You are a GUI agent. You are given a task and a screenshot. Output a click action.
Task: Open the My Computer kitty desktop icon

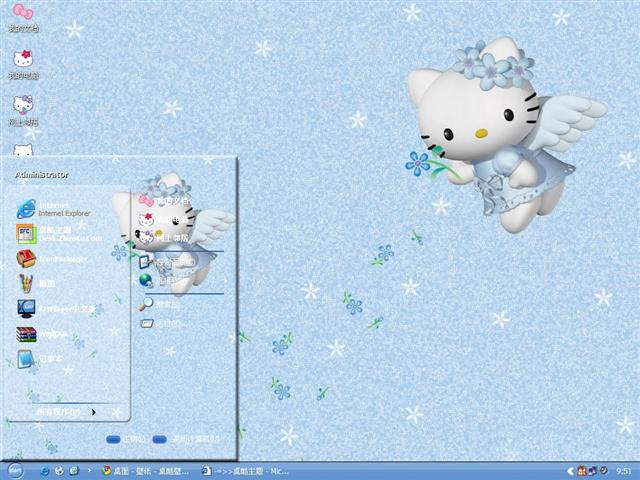[x=23, y=64]
